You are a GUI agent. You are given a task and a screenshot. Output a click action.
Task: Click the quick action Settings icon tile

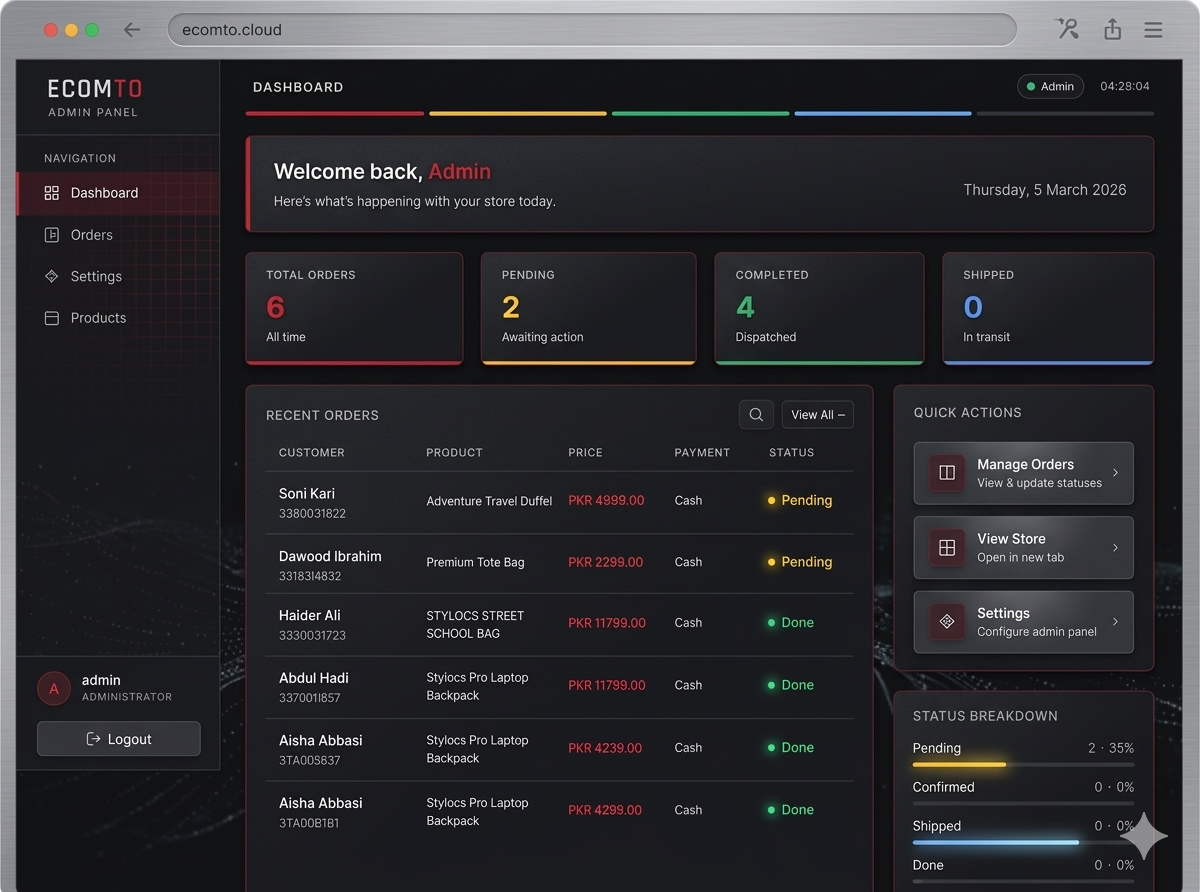click(947, 622)
